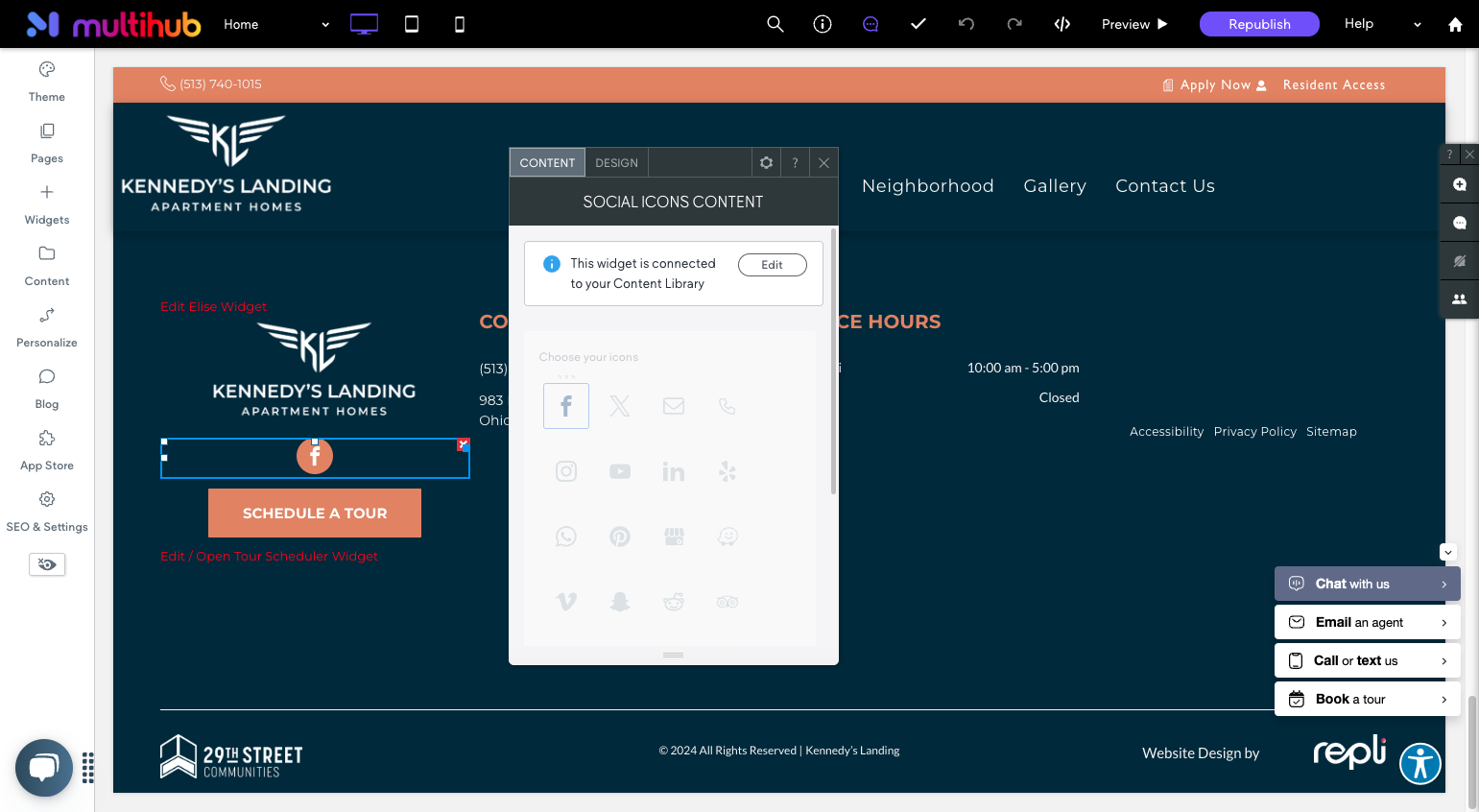Open the accessibility widget icon
This screenshot has width=1479, height=812.
tap(1420, 764)
